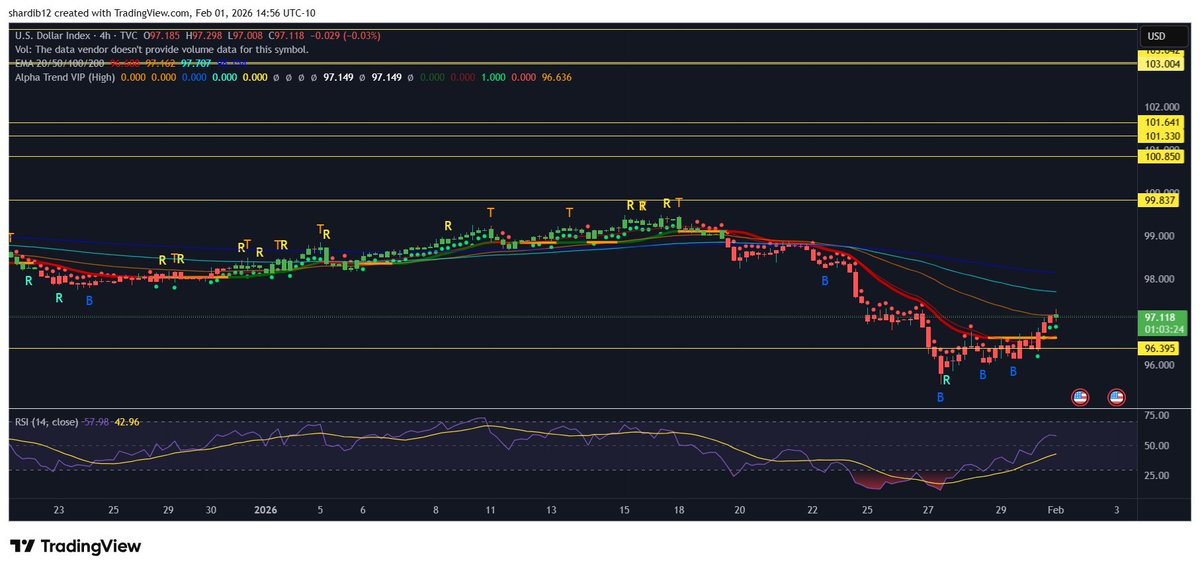Open the USD currency selector
This screenshot has height=571, width=1200.
click(x=1164, y=37)
